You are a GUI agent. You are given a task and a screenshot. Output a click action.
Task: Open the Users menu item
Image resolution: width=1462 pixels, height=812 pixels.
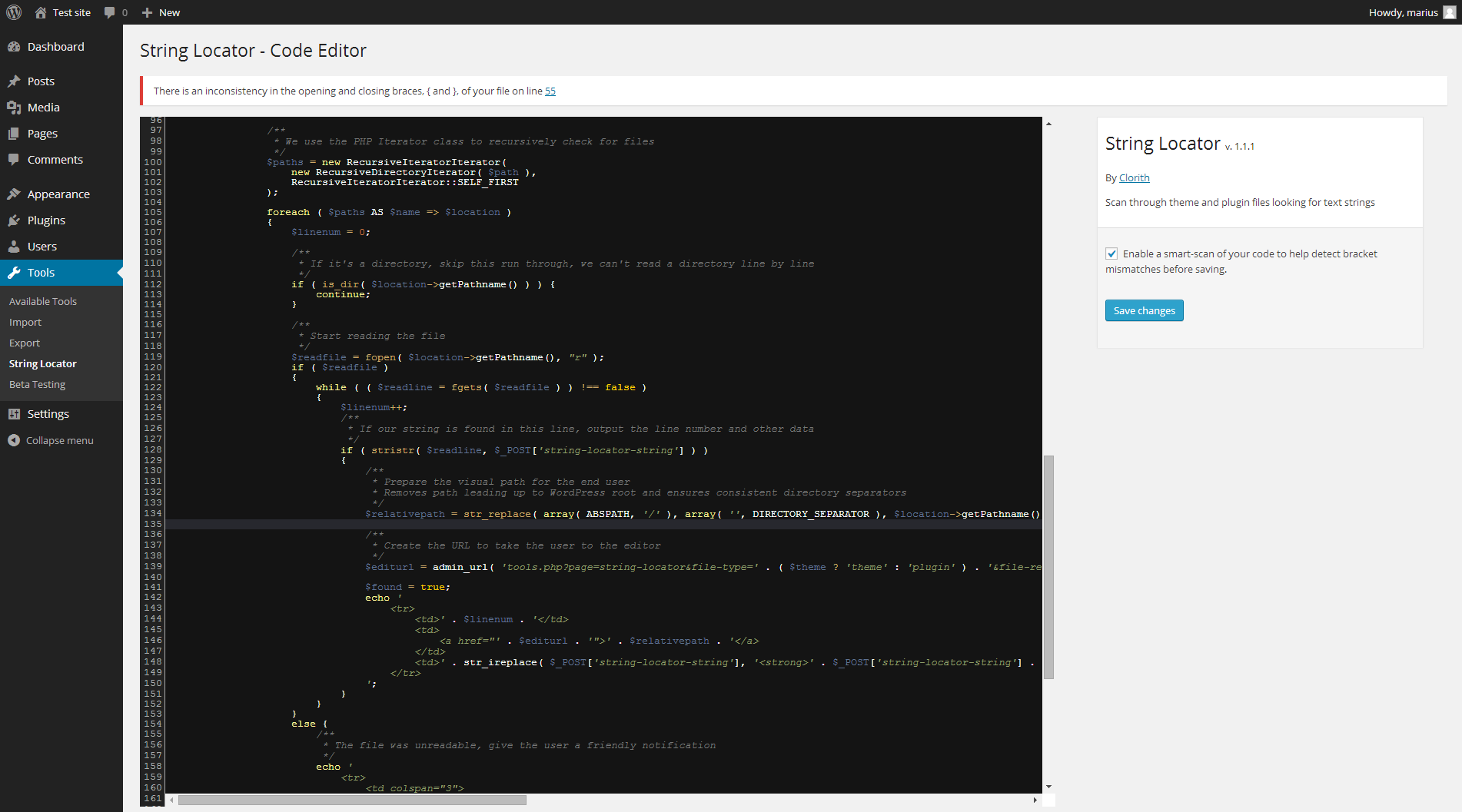[x=61, y=247]
